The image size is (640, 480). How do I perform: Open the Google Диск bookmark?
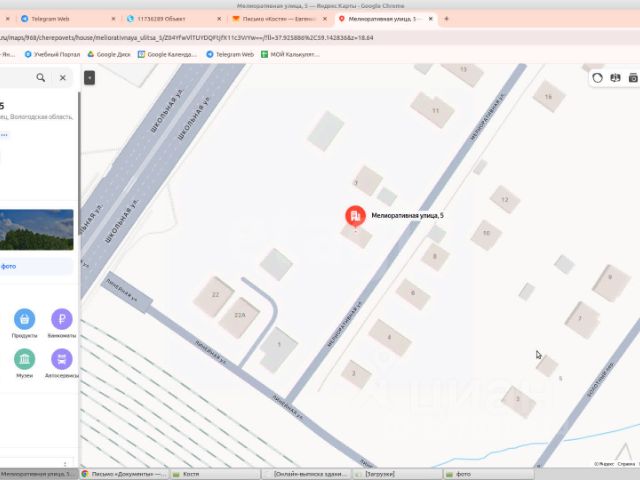109,54
